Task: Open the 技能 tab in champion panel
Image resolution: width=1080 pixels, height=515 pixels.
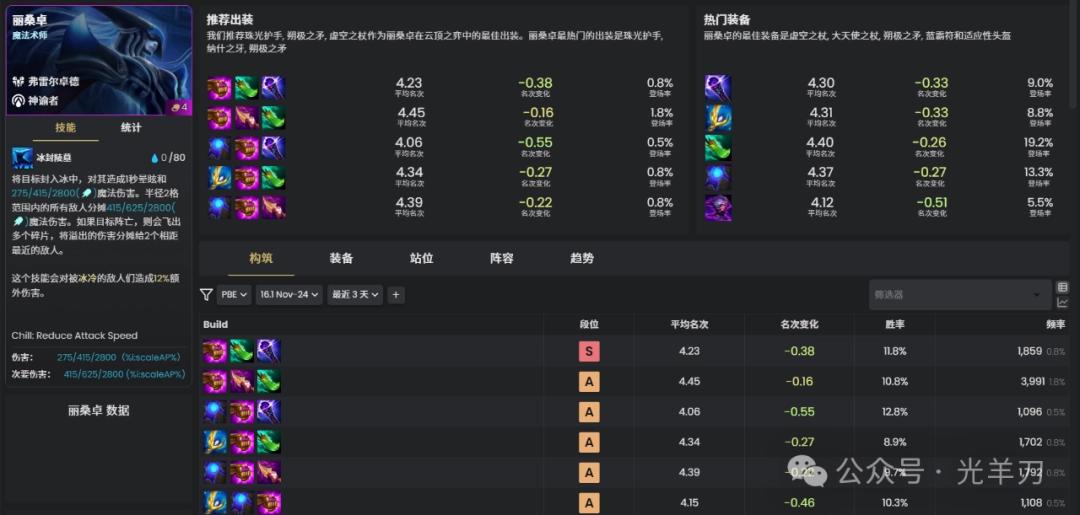Action: [65, 128]
